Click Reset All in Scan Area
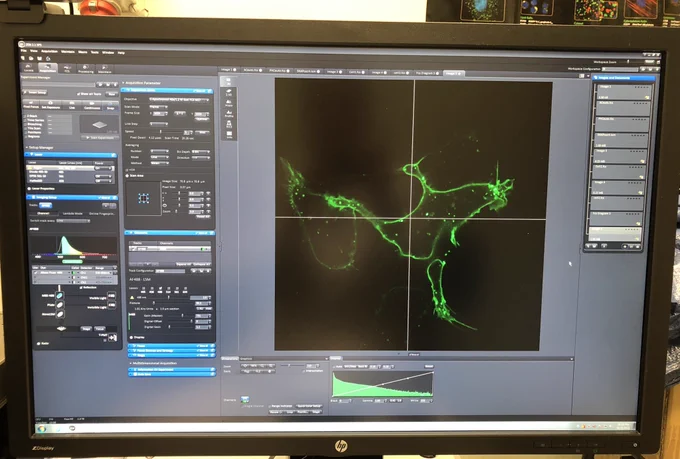 pyautogui.click(x=203, y=216)
